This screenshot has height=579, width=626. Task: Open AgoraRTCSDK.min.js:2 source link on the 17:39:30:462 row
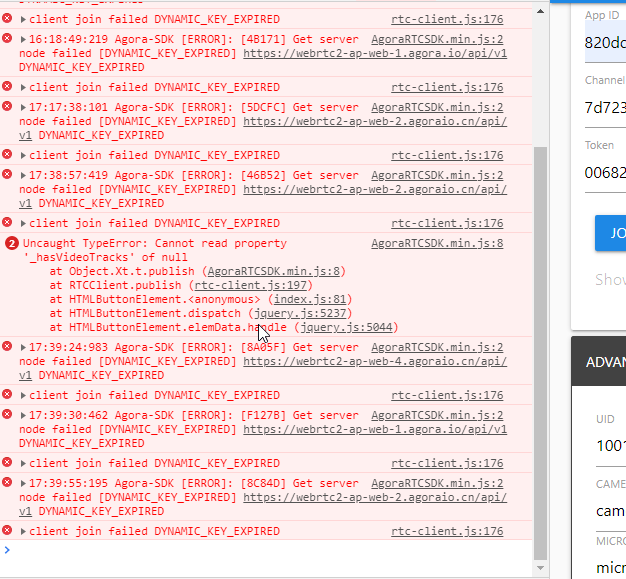click(x=437, y=415)
